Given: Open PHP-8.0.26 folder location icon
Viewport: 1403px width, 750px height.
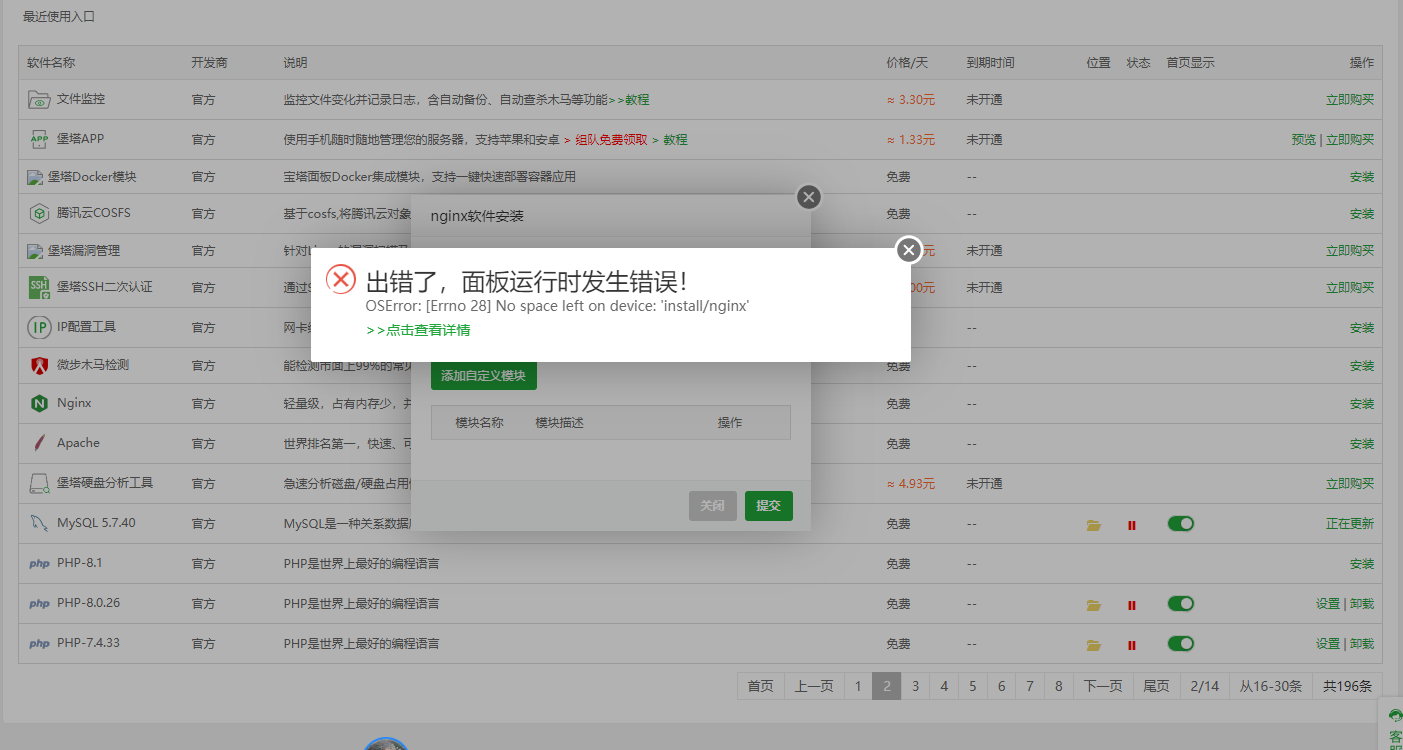Looking at the screenshot, I should point(1094,605).
